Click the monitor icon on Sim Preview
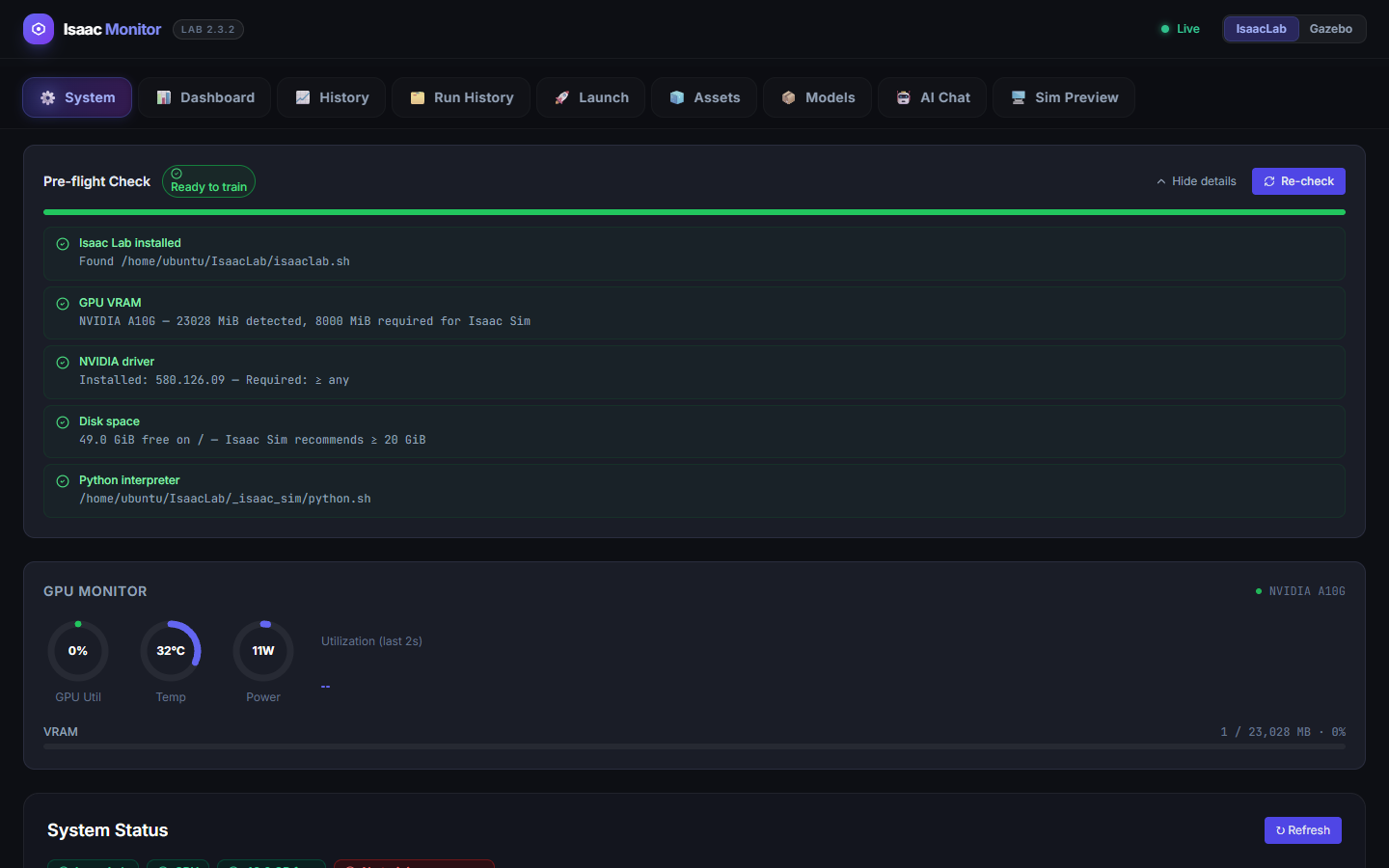The width and height of the screenshot is (1389, 868). 1018,97
